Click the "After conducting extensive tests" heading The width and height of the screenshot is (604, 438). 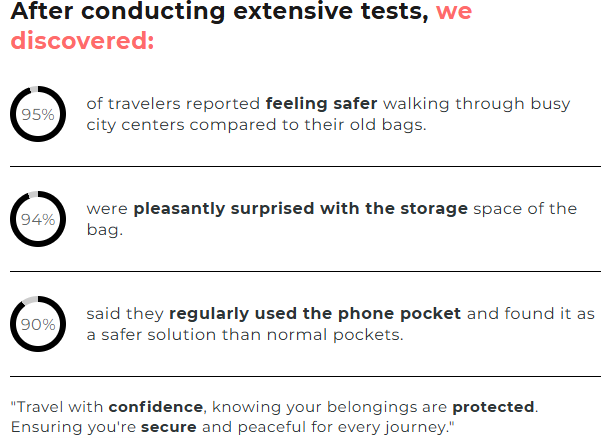pyautogui.click(x=220, y=11)
